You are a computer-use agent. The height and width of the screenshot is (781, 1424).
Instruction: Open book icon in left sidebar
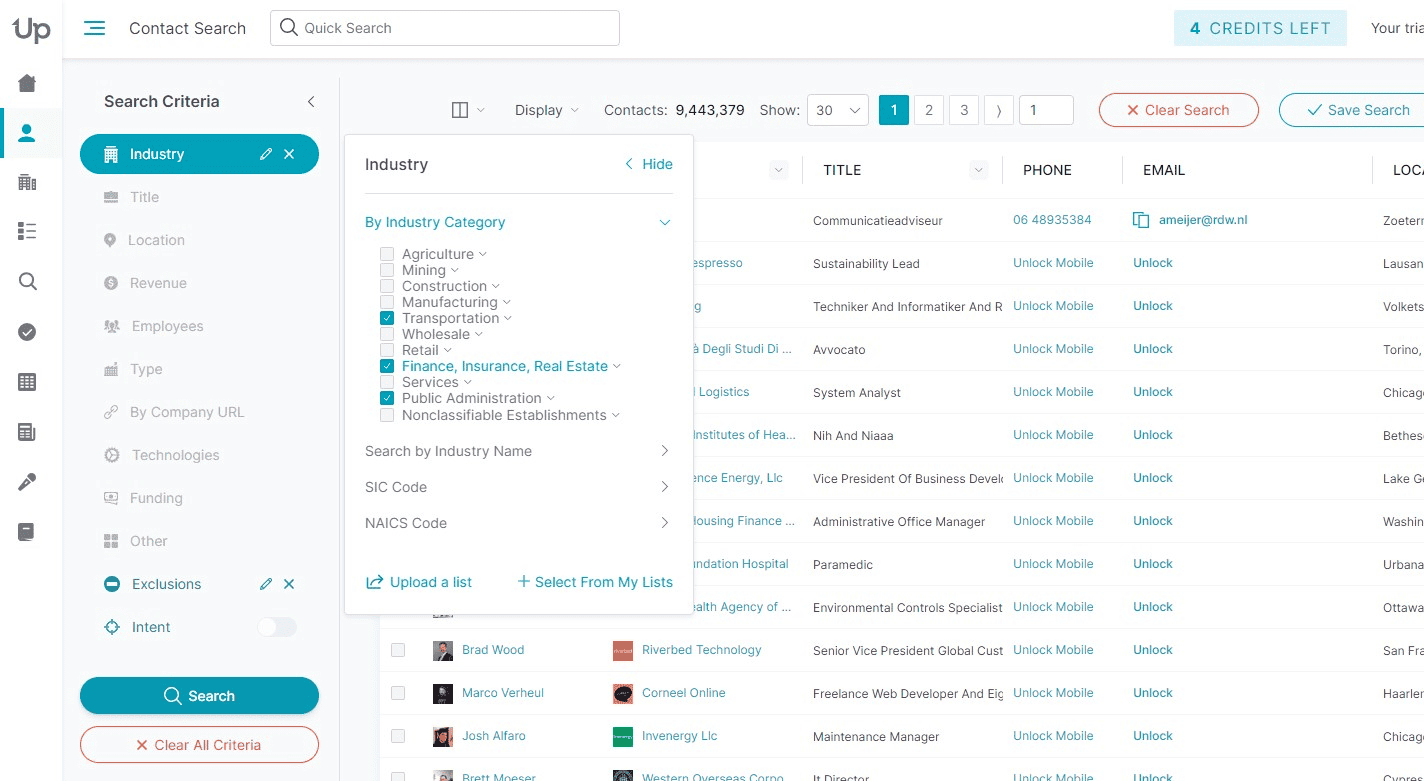point(27,532)
